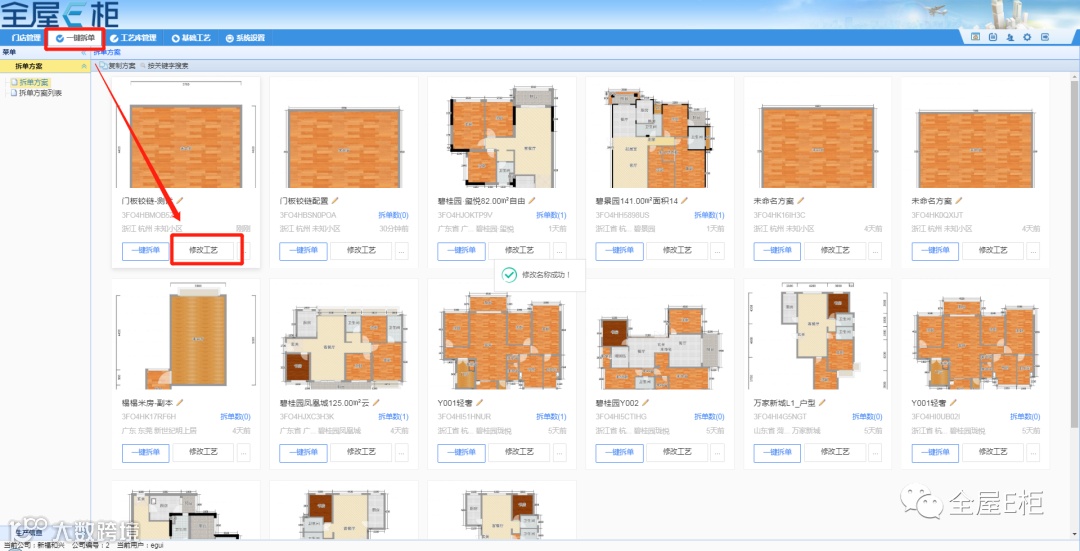The width and height of the screenshot is (1080, 551).
Task: Click 一键拆单 on 门板铰链配置 card
Action: point(304,251)
